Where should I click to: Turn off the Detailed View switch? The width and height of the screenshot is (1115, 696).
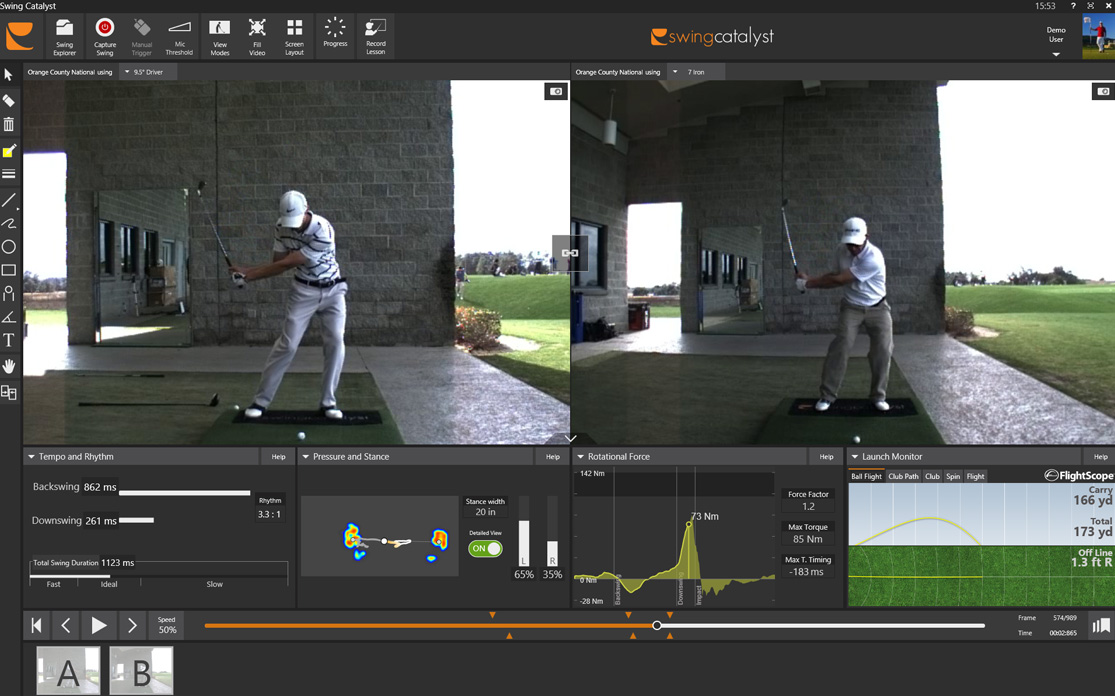485,549
